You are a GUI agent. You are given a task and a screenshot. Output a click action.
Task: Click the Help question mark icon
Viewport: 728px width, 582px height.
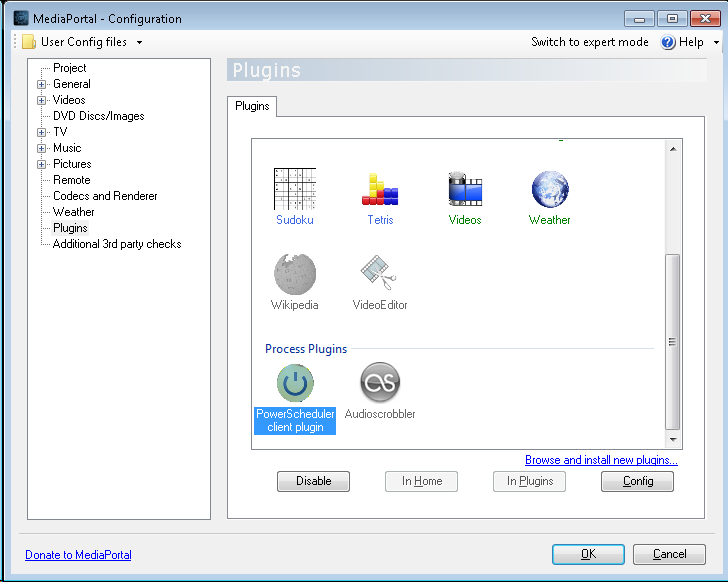click(668, 42)
